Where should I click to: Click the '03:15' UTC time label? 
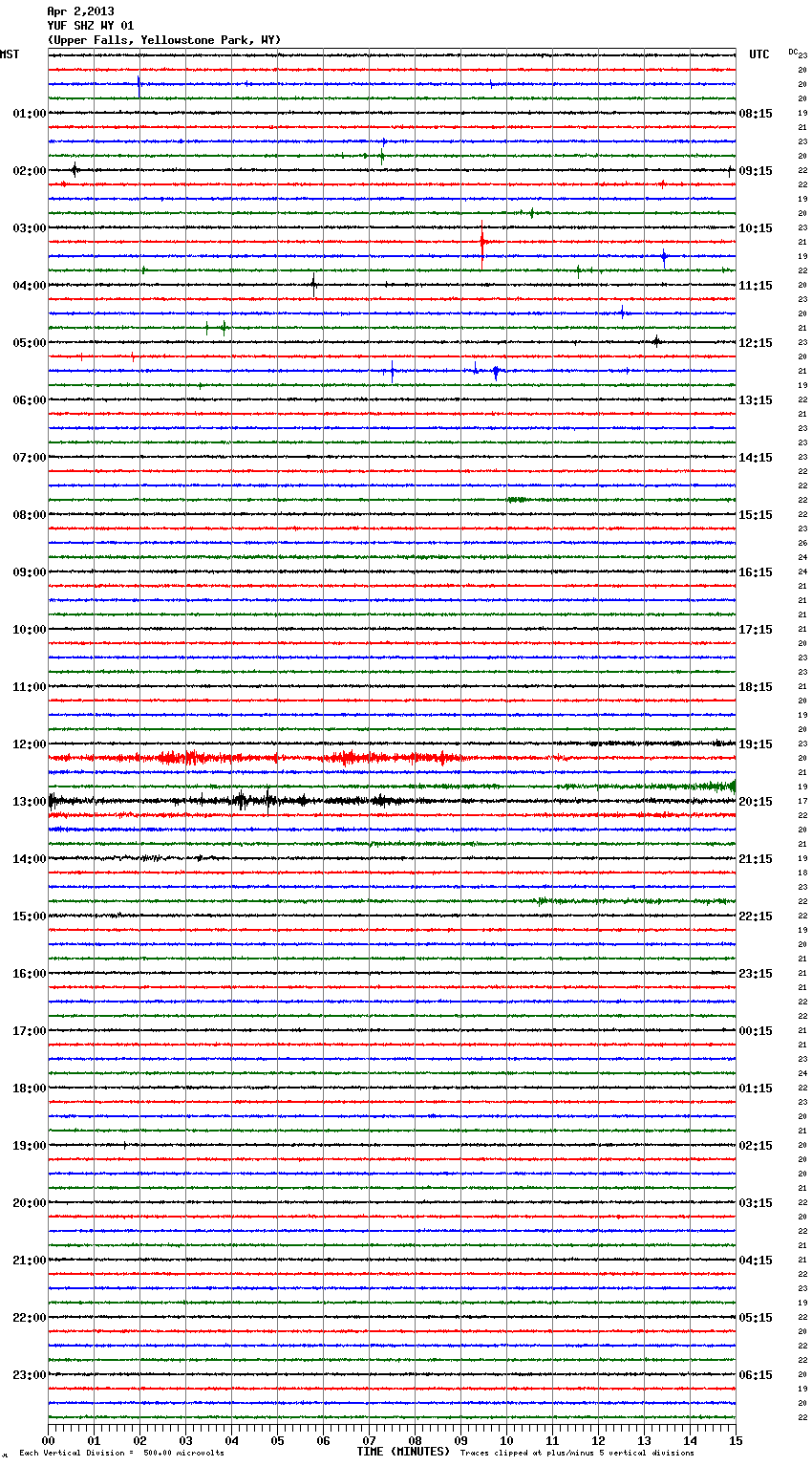756,1203
